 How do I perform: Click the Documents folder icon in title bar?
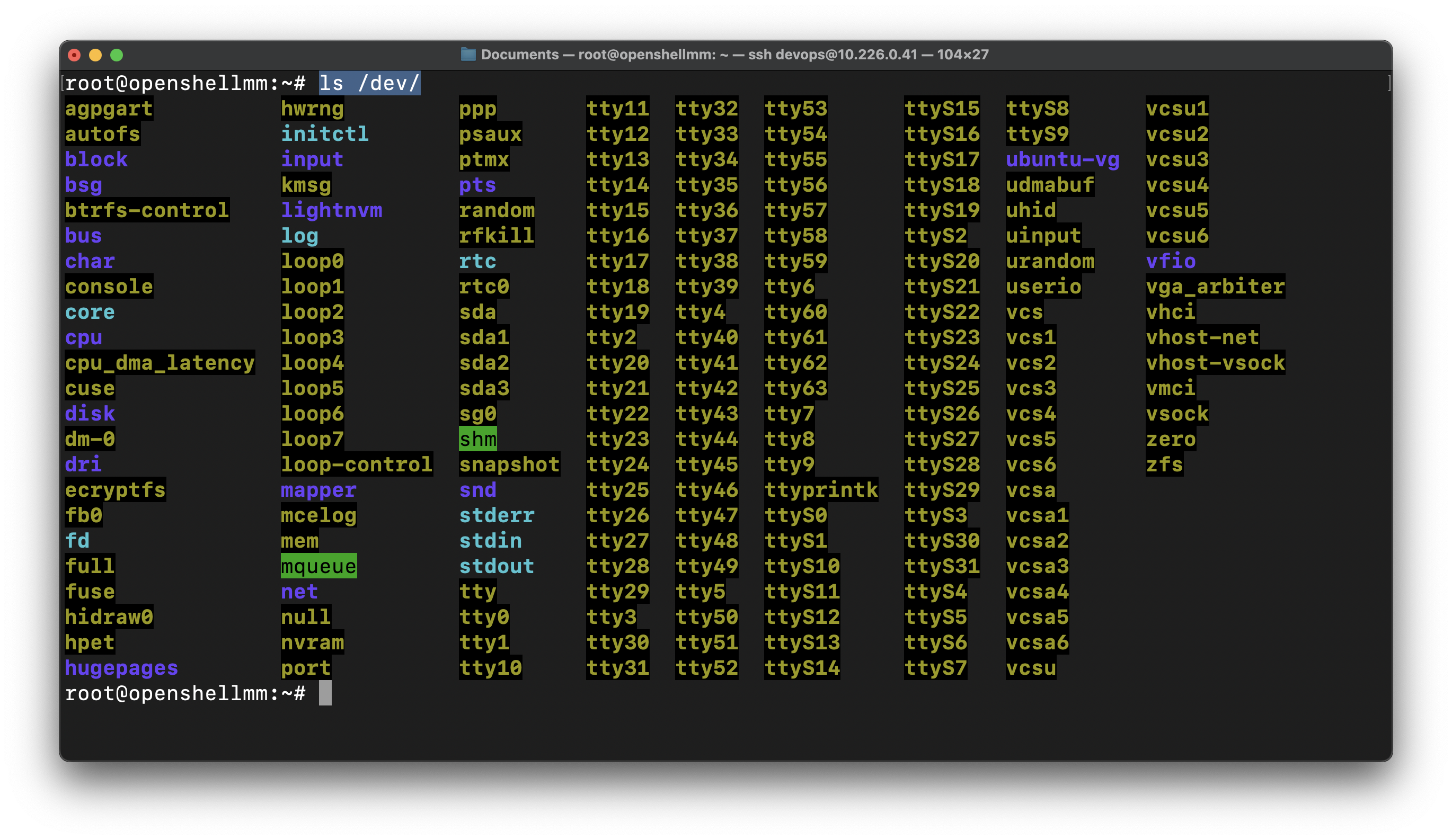click(468, 55)
